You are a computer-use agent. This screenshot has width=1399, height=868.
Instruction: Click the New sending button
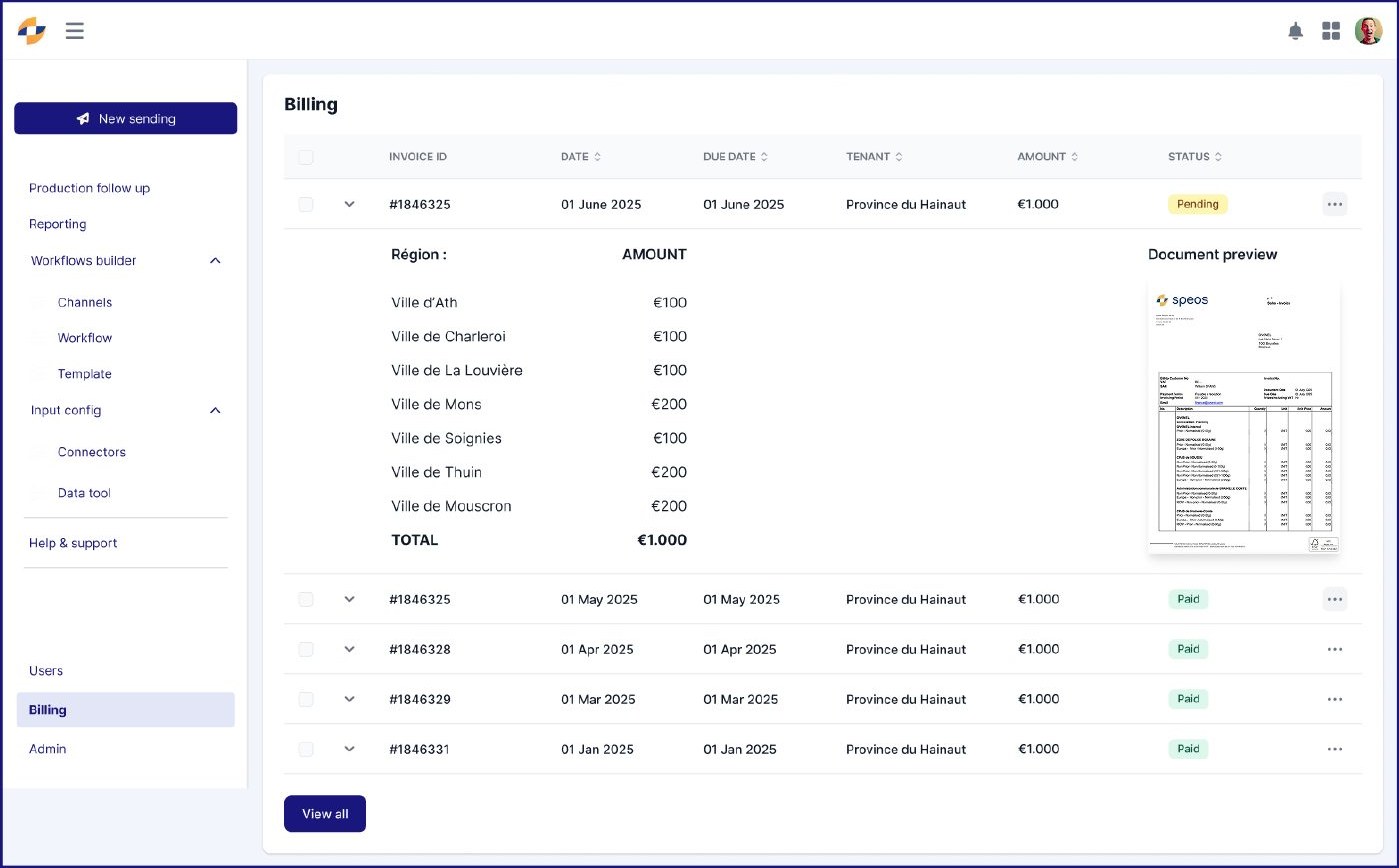(x=126, y=118)
